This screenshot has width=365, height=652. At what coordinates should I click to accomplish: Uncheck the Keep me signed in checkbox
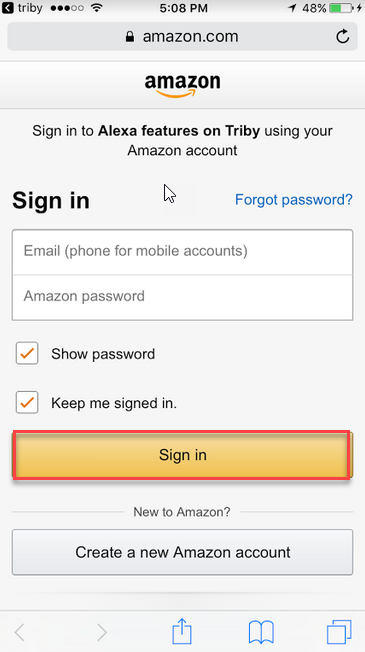tap(27, 403)
